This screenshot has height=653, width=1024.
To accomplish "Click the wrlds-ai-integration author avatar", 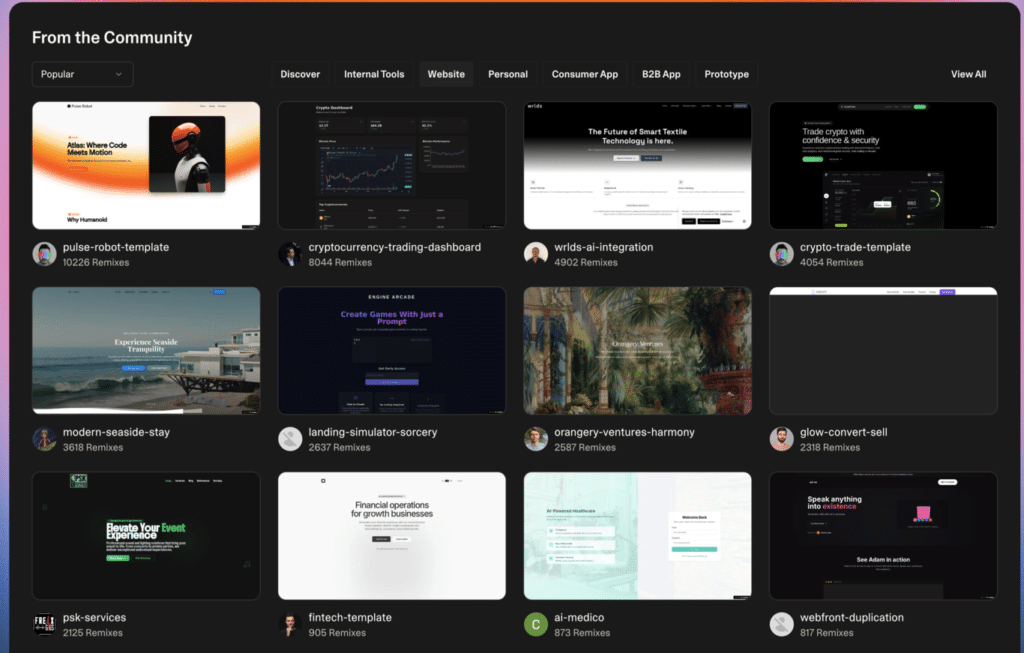I will point(536,254).
